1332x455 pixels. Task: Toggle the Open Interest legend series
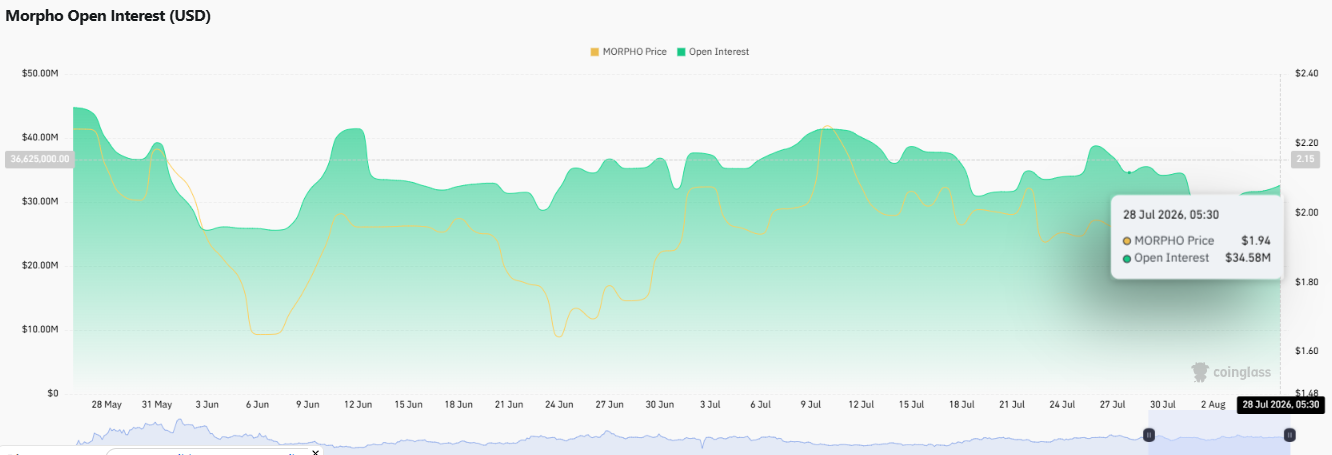713,51
